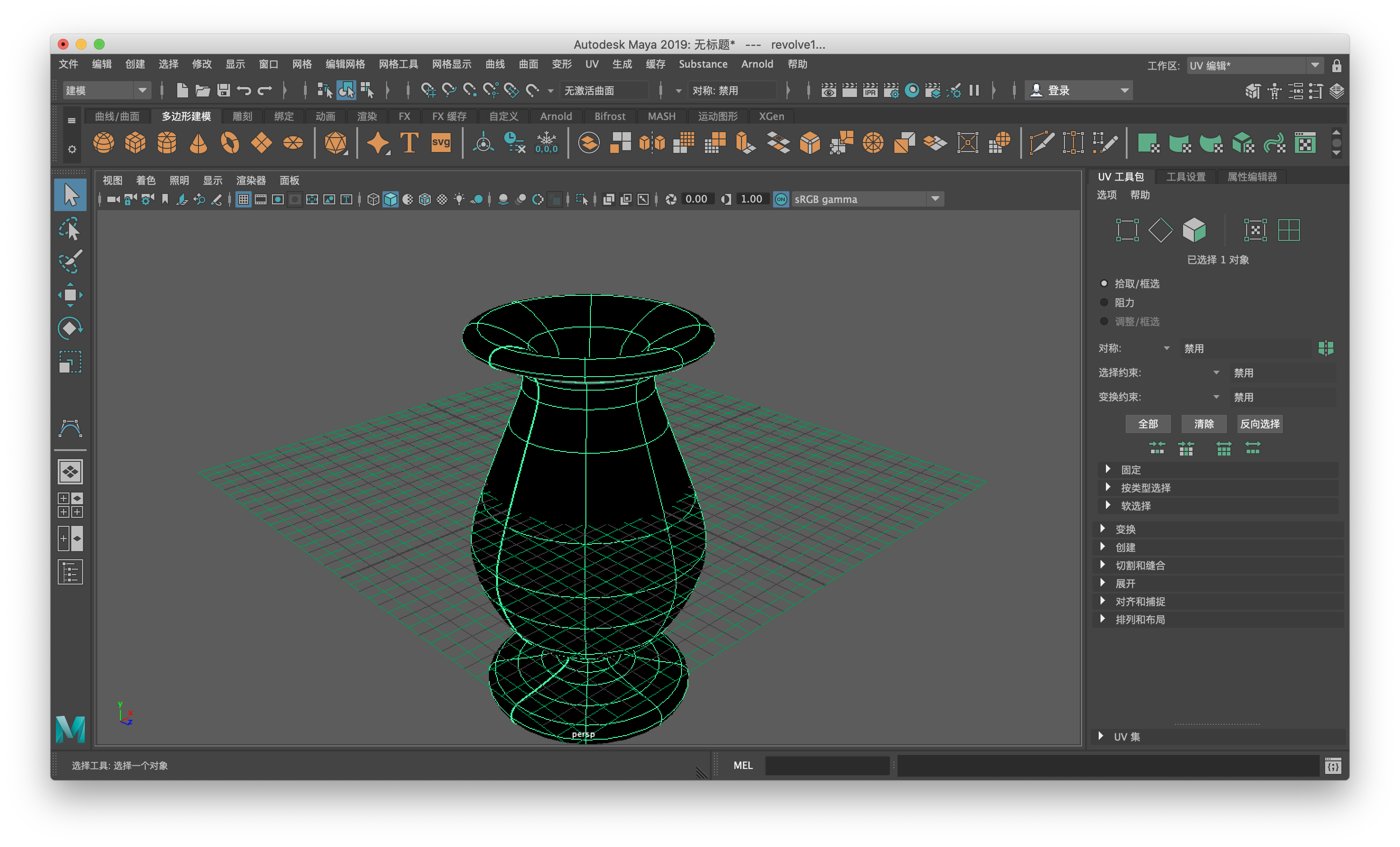Select the 阻力 radio option
1400x847 pixels.
tap(1104, 302)
